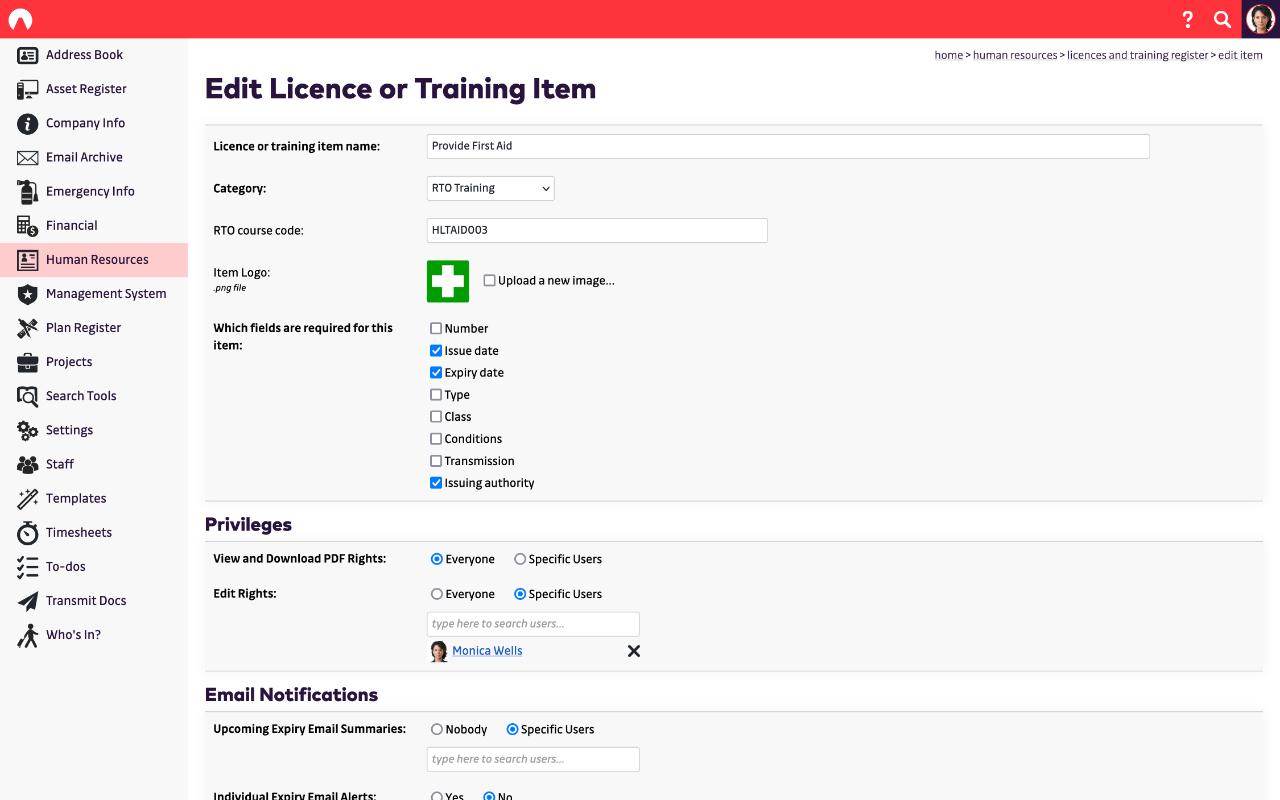
Task: Go to Timesheets in the sidebar
Action: click(x=94, y=533)
